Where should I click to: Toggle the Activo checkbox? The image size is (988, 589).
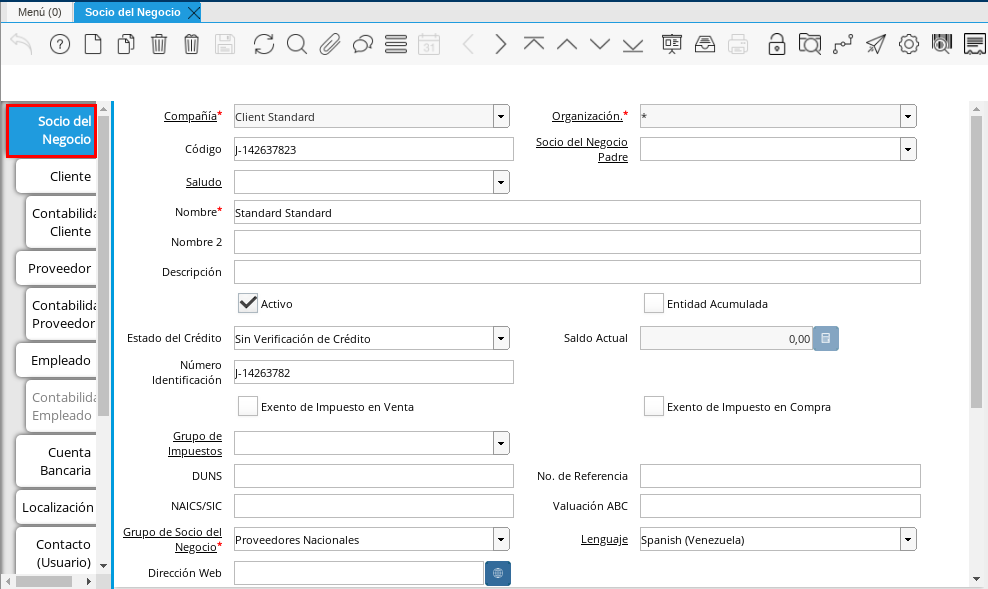[x=248, y=303]
